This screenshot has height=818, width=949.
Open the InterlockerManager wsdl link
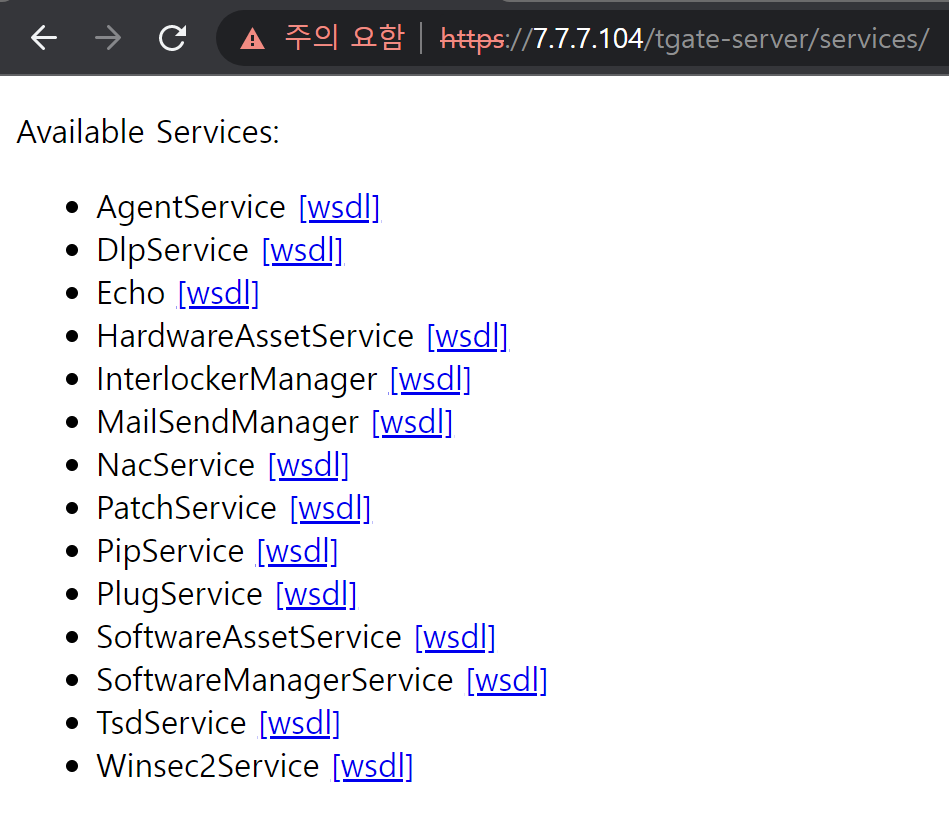tap(430, 379)
